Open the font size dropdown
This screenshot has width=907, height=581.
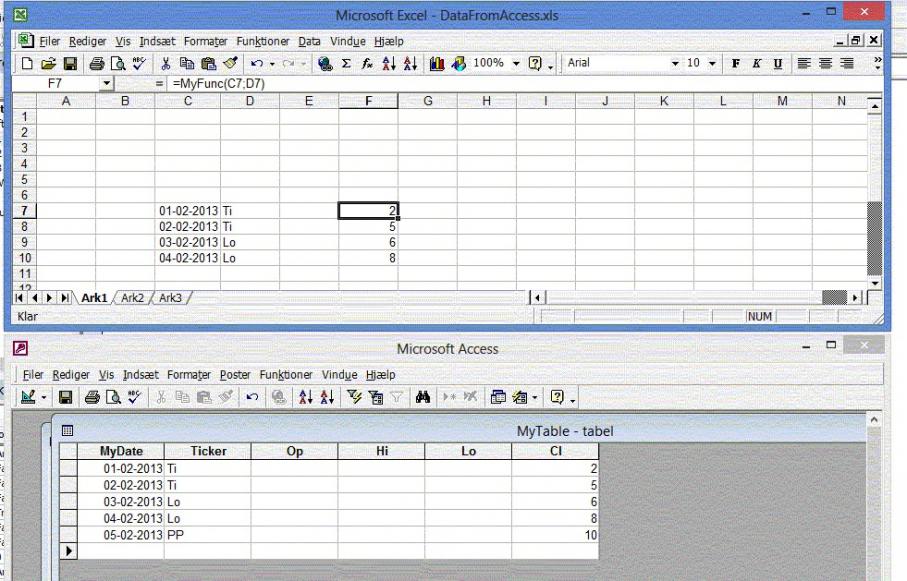pos(712,64)
